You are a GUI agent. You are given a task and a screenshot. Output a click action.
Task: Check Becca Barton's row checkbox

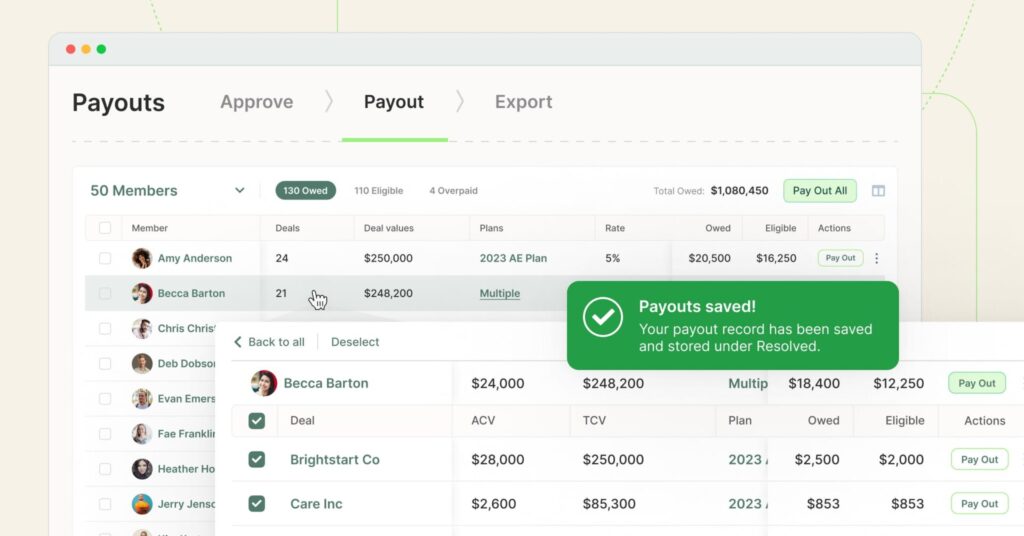pos(104,294)
